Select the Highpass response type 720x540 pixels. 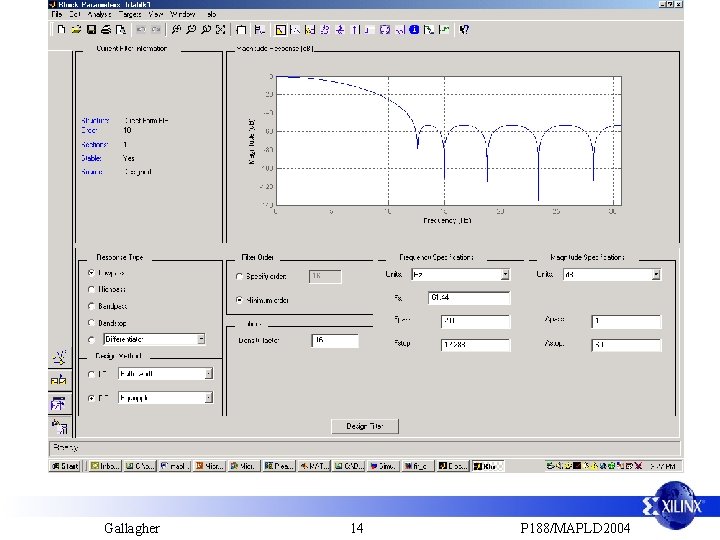tap(93, 290)
